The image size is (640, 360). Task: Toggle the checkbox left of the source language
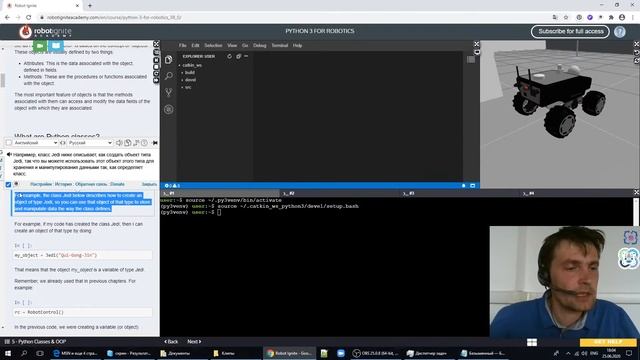[x=9, y=143]
